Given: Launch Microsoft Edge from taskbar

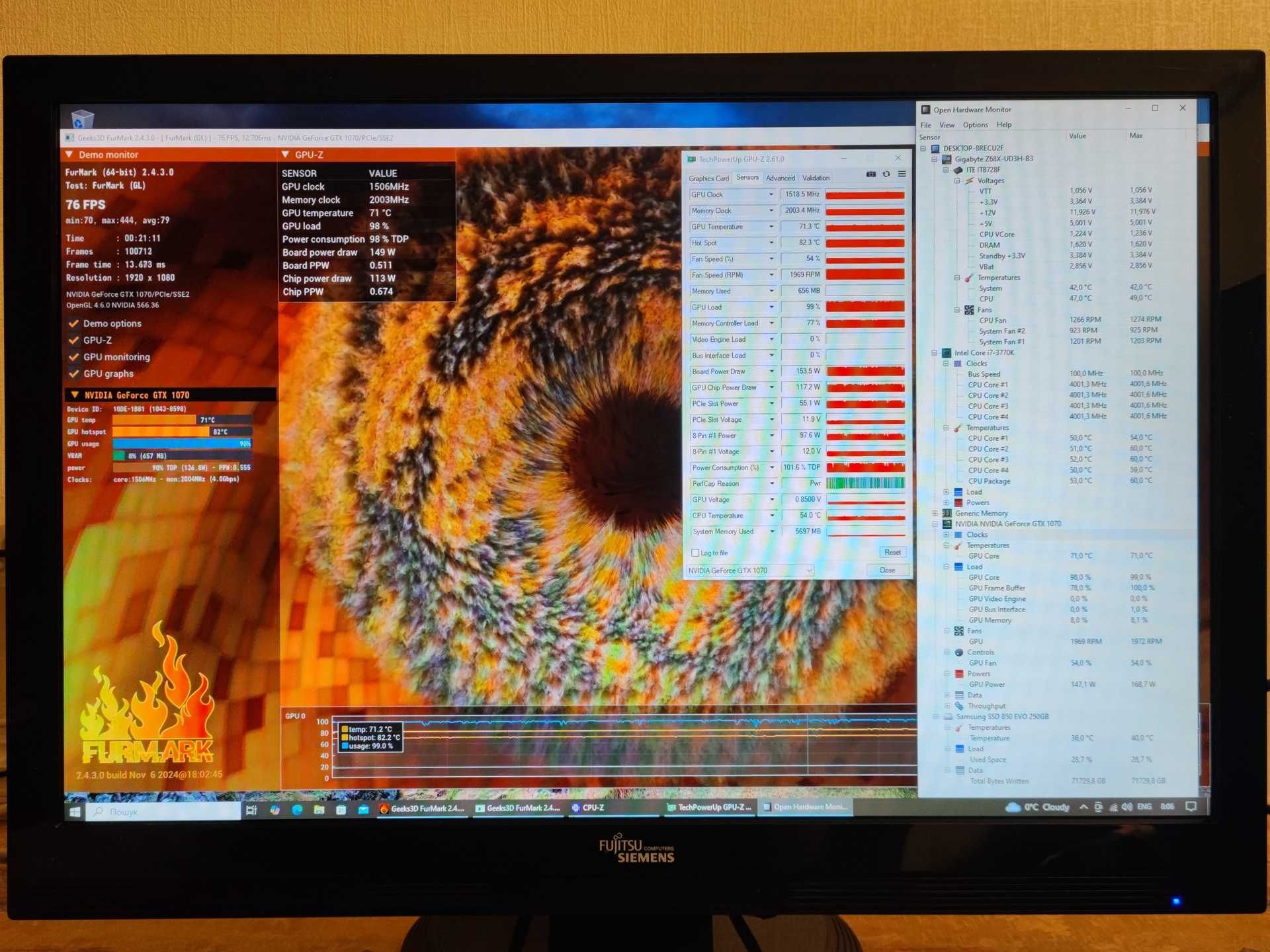Looking at the screenshot, I should [297, 810].
